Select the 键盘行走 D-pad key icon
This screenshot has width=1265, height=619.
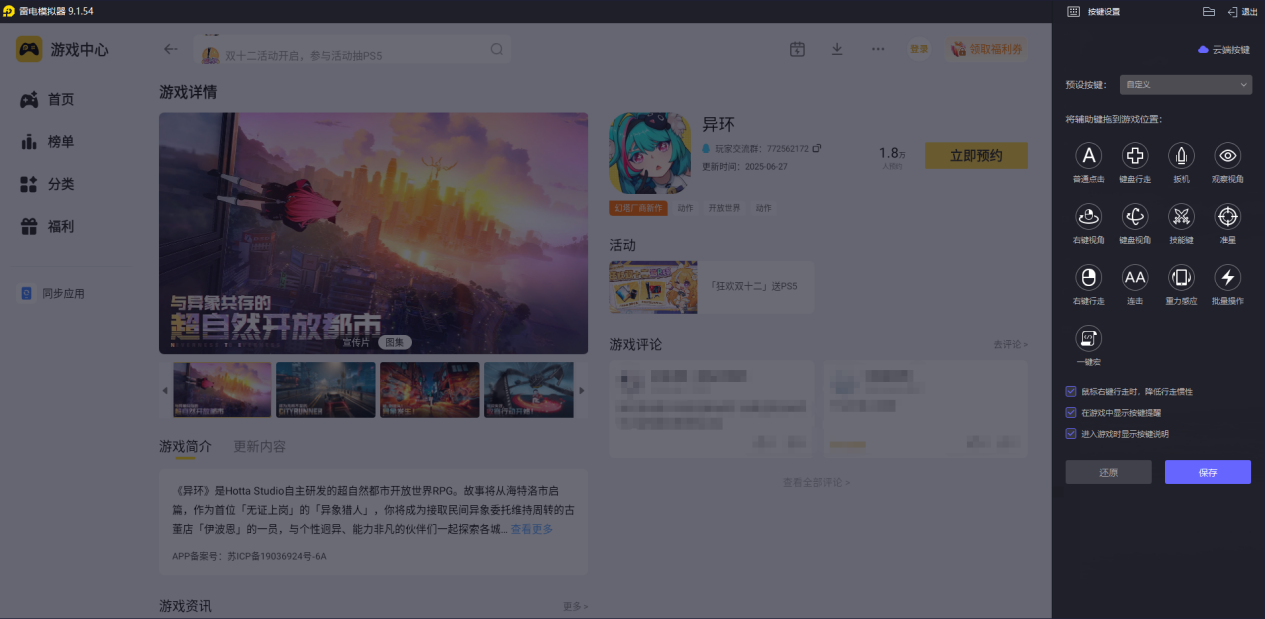(x=1135, y=156)
